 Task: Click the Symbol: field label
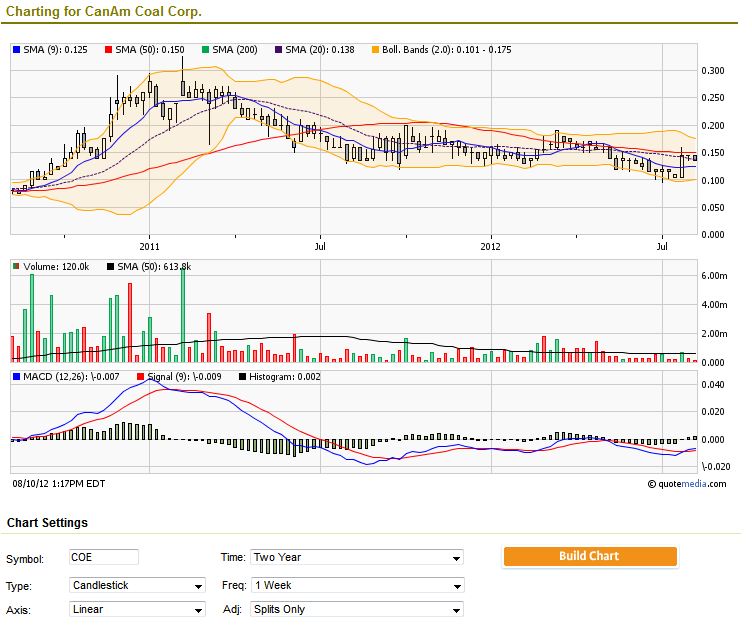[25, 559]
